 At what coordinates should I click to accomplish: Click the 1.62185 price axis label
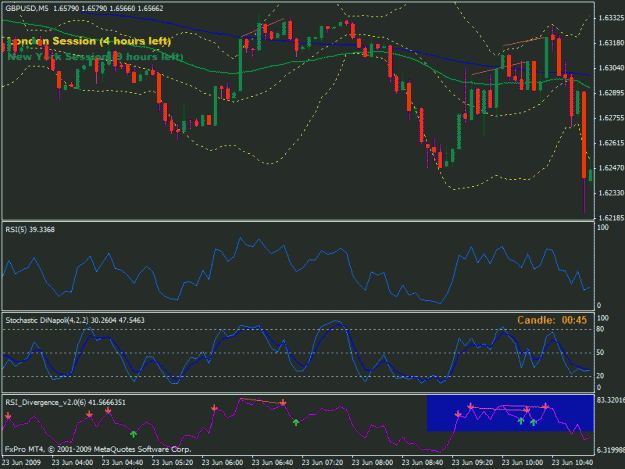tap(611, 218)
